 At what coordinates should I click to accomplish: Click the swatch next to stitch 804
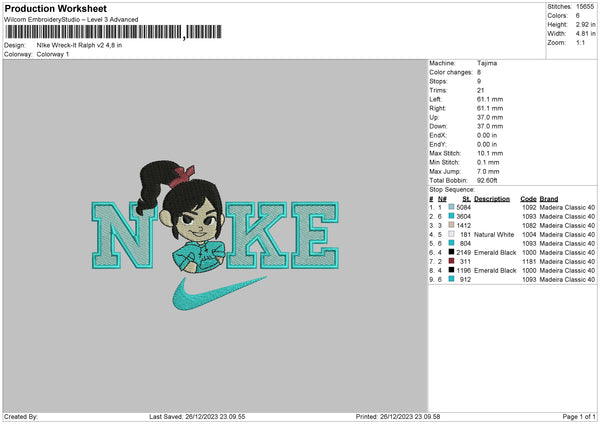[452, 243]
